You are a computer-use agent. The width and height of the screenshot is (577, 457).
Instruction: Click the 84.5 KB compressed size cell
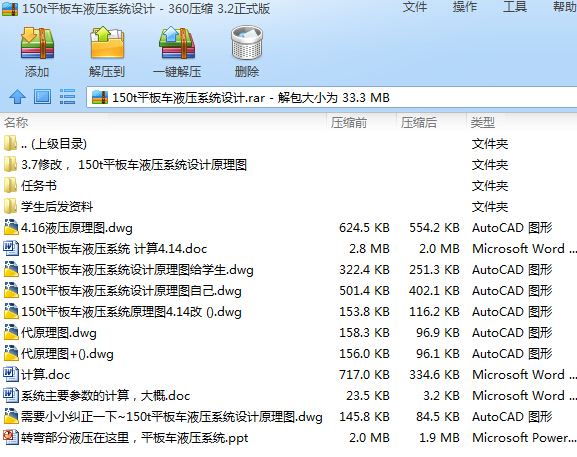[438, 417]
